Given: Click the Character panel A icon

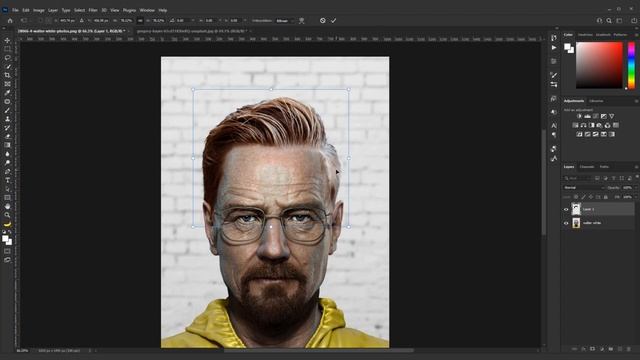Looking at the screenshot, I should (x=554, y=126).
